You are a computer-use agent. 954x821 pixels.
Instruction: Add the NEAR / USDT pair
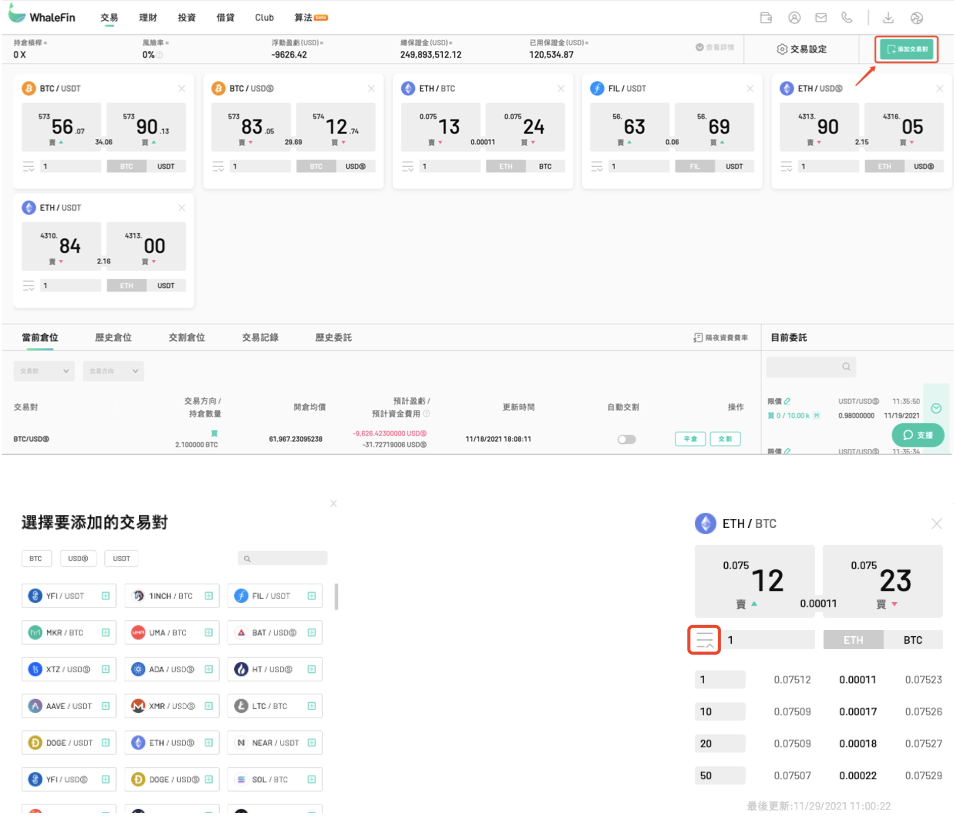point(312,742)
